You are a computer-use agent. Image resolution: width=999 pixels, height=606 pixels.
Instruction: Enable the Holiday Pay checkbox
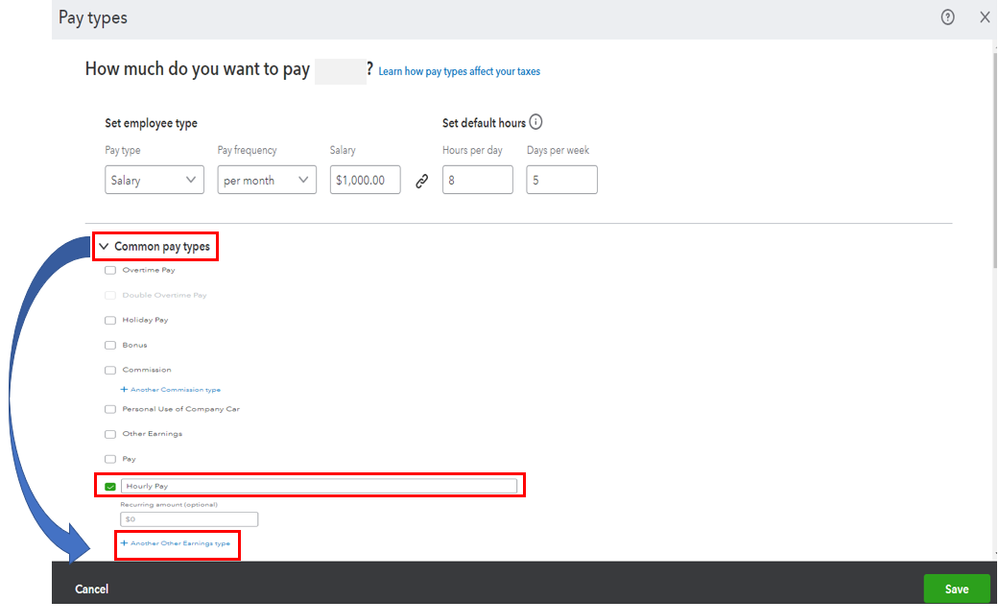coord(110,321)
